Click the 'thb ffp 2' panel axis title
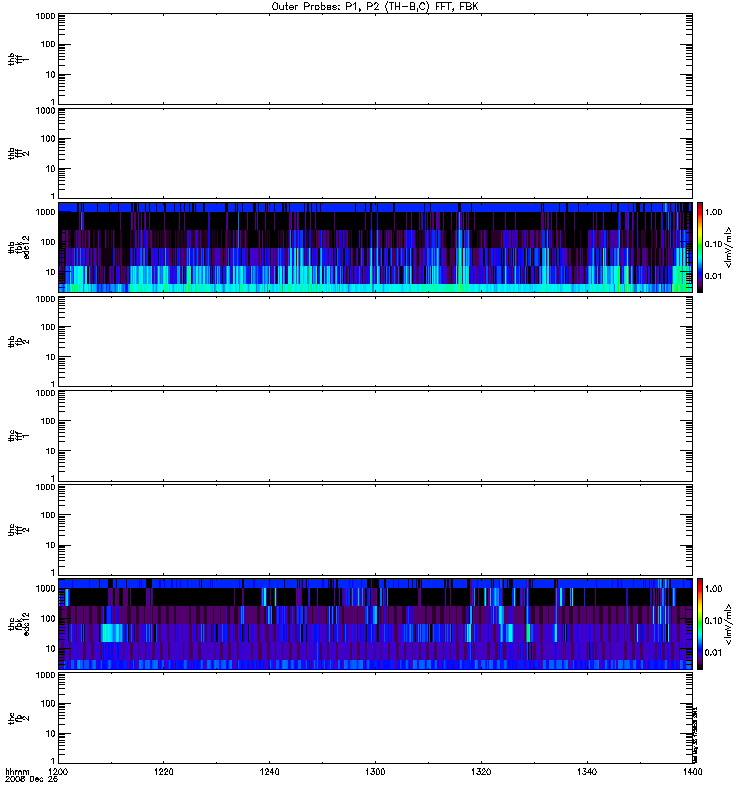 click(x=18, y=341)
